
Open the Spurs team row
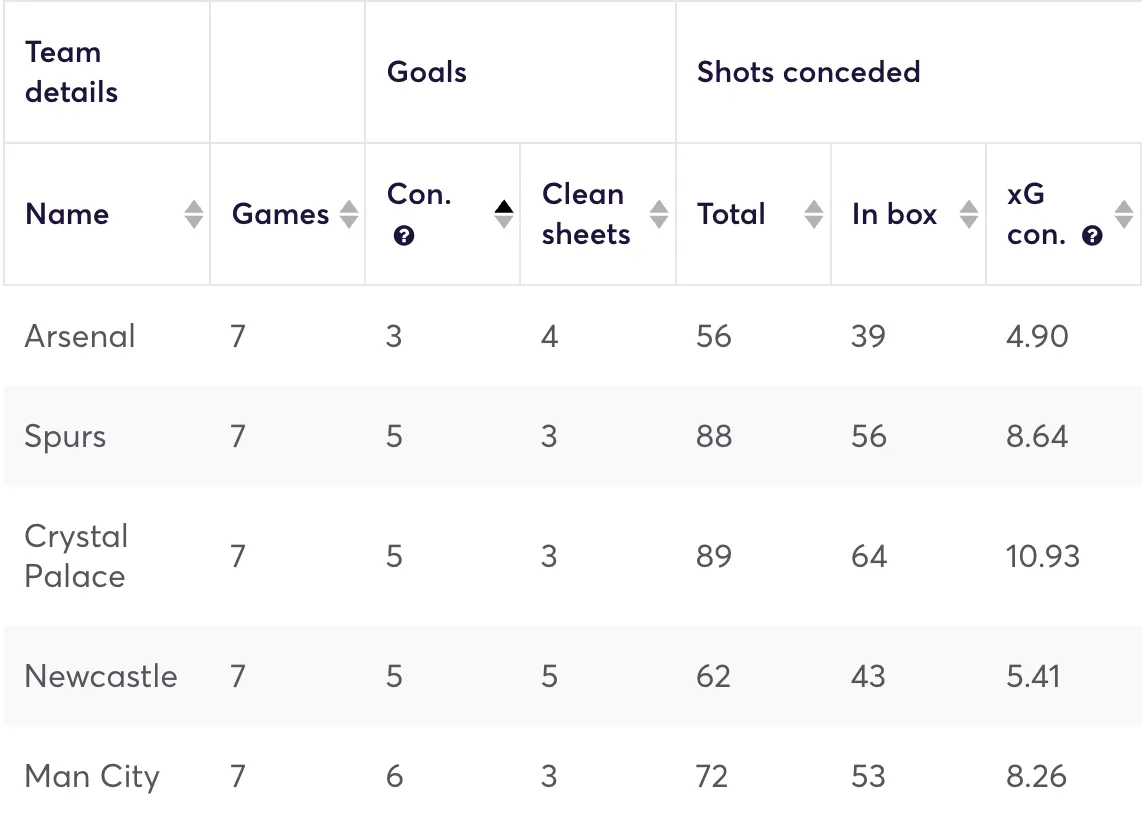tap(65, 437)
